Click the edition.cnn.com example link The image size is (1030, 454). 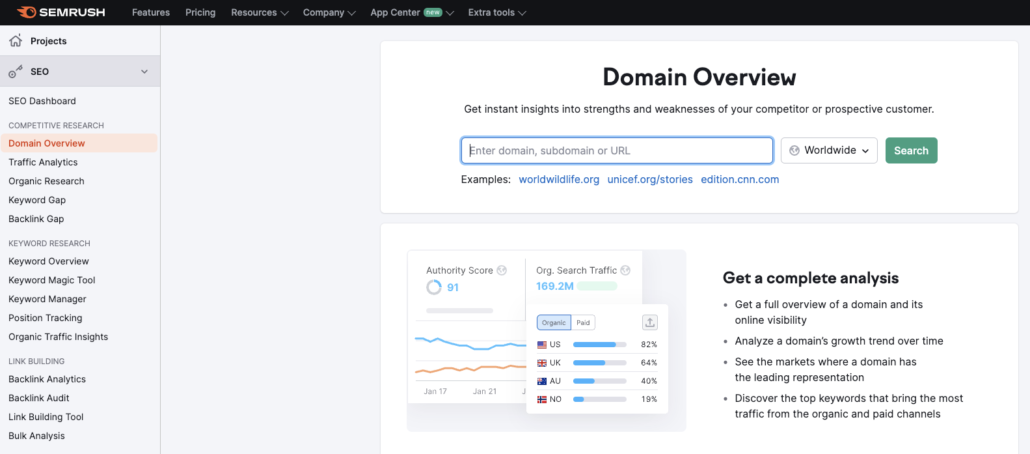click(x=740, y=179)
